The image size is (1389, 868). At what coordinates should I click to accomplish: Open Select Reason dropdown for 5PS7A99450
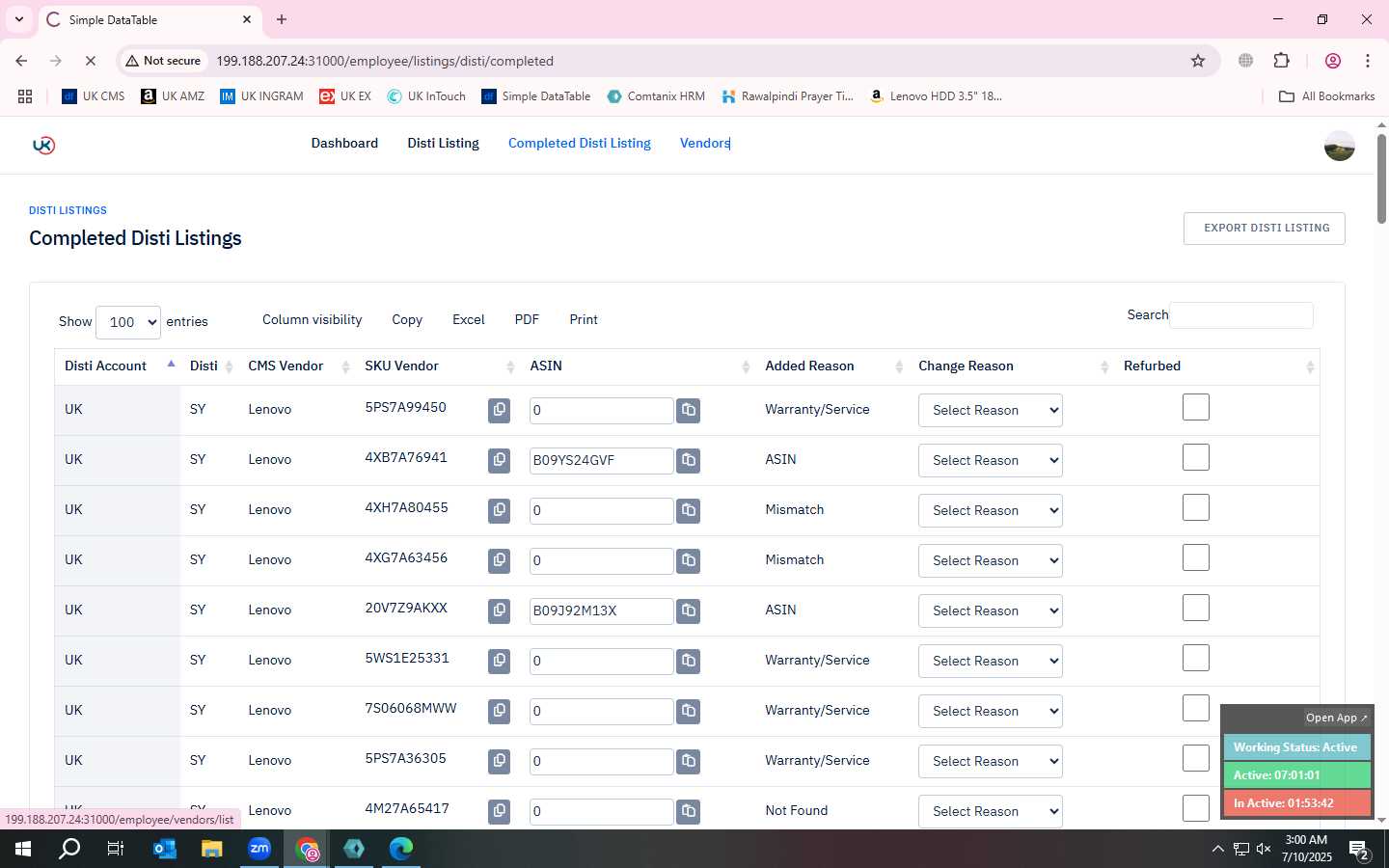[x=990, y=410]
